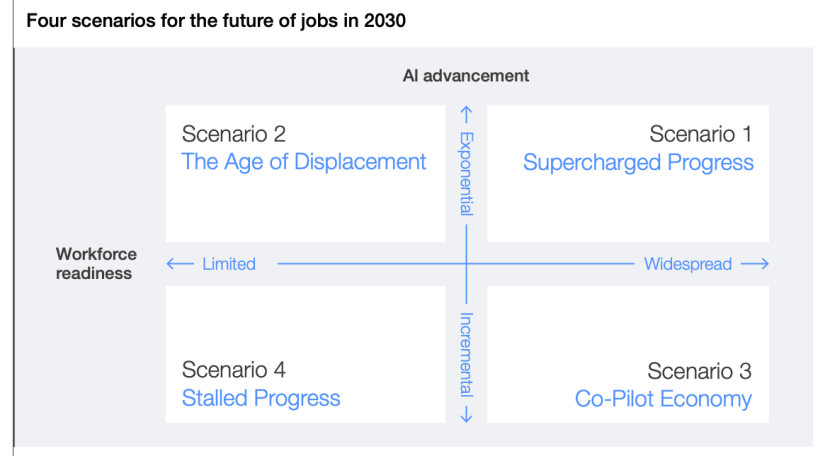Click the Incremental axis label
830x456 pixels.
point(466,354)
